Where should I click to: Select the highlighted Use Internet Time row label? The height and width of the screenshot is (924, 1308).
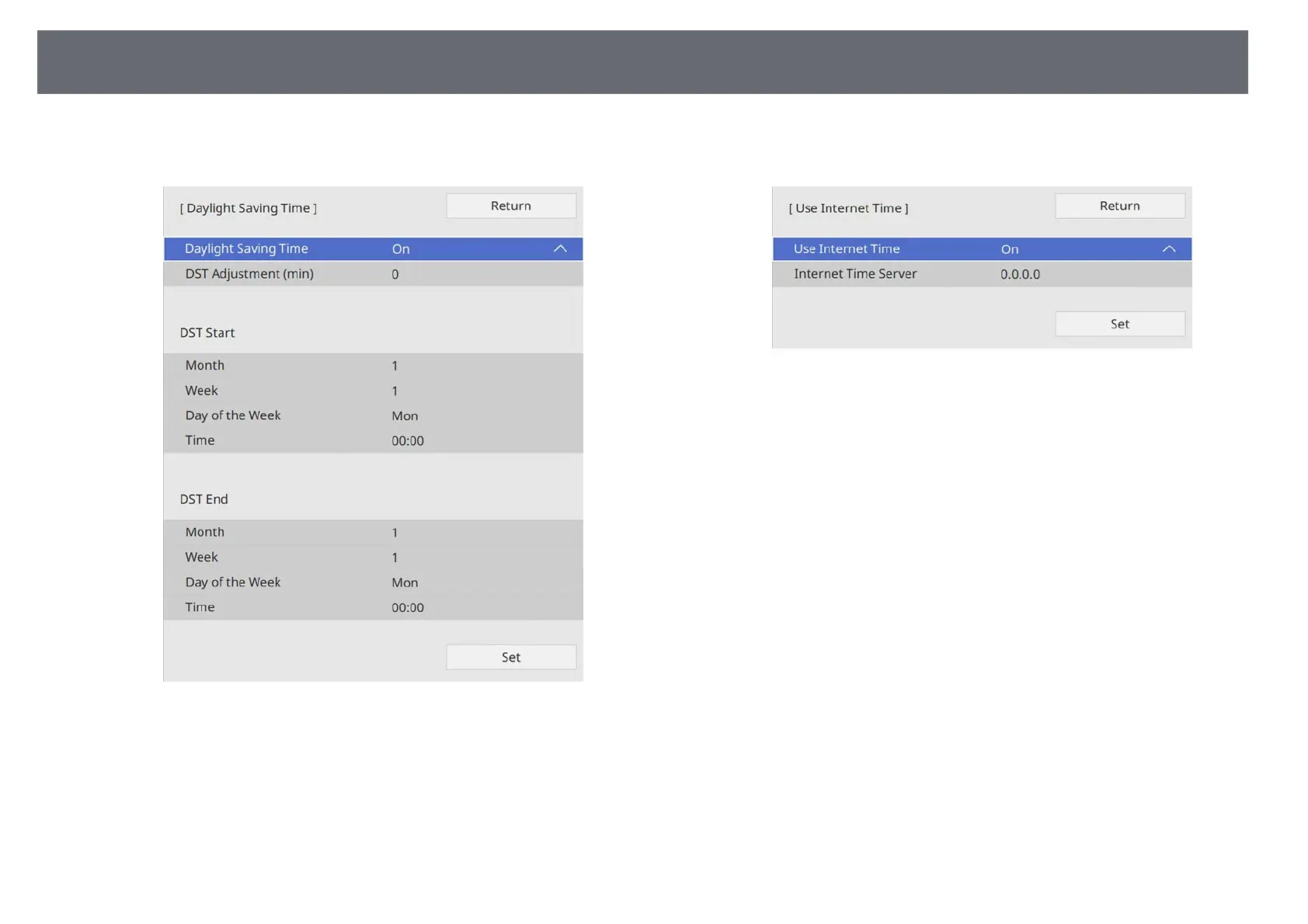847,248
